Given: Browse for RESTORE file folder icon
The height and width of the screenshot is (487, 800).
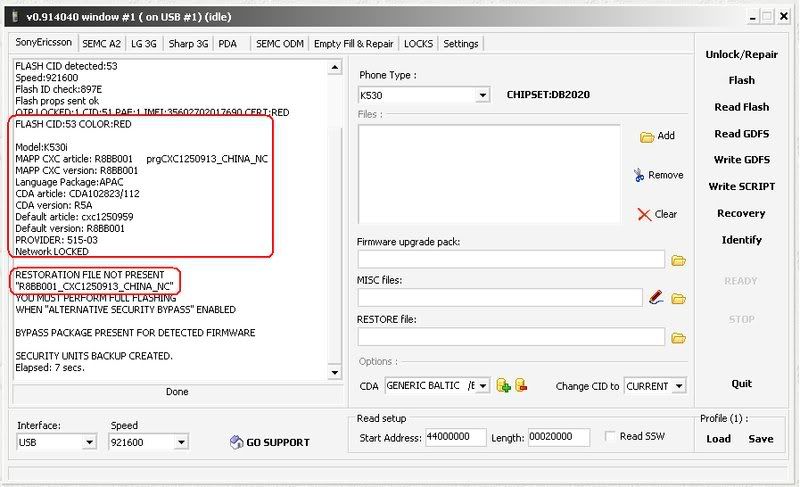Looking at the screenshot, I should (x=678, y=338).
